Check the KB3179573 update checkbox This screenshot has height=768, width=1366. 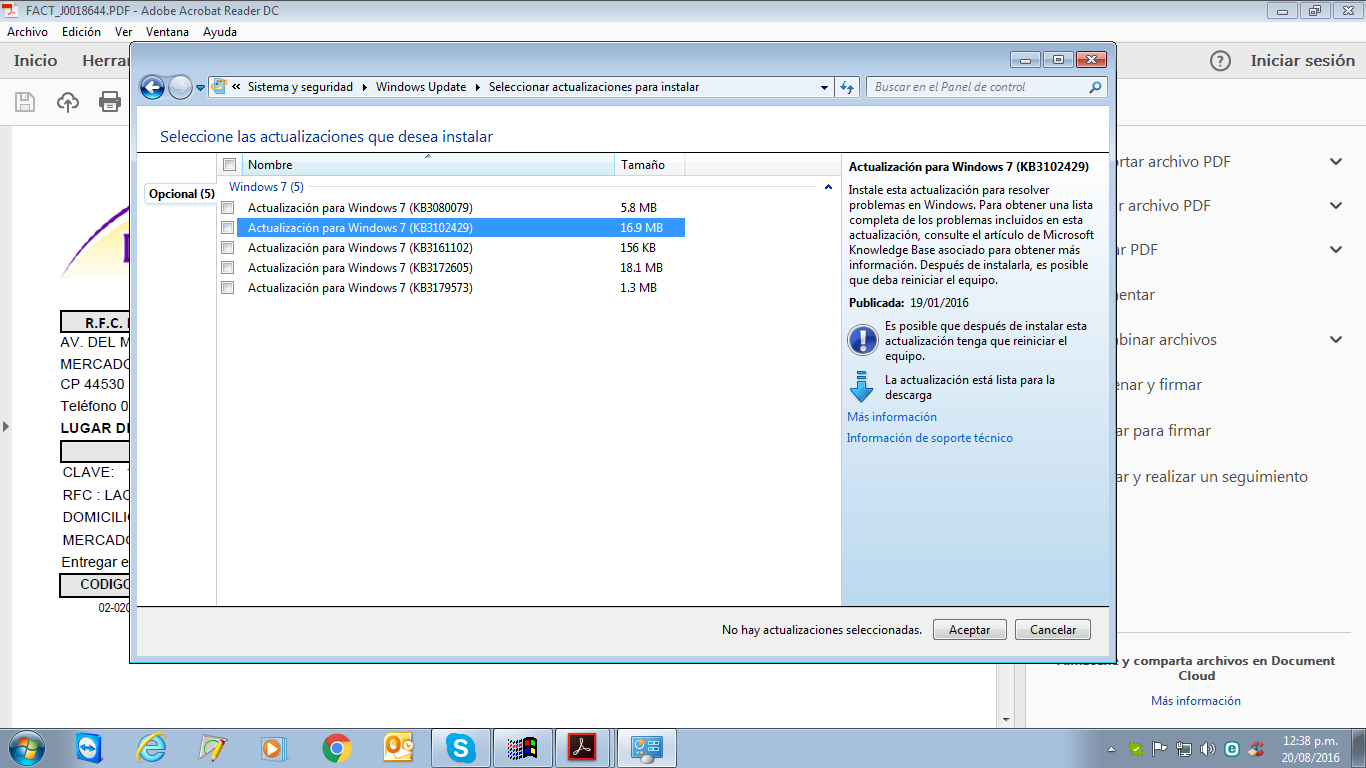[228, 288]
